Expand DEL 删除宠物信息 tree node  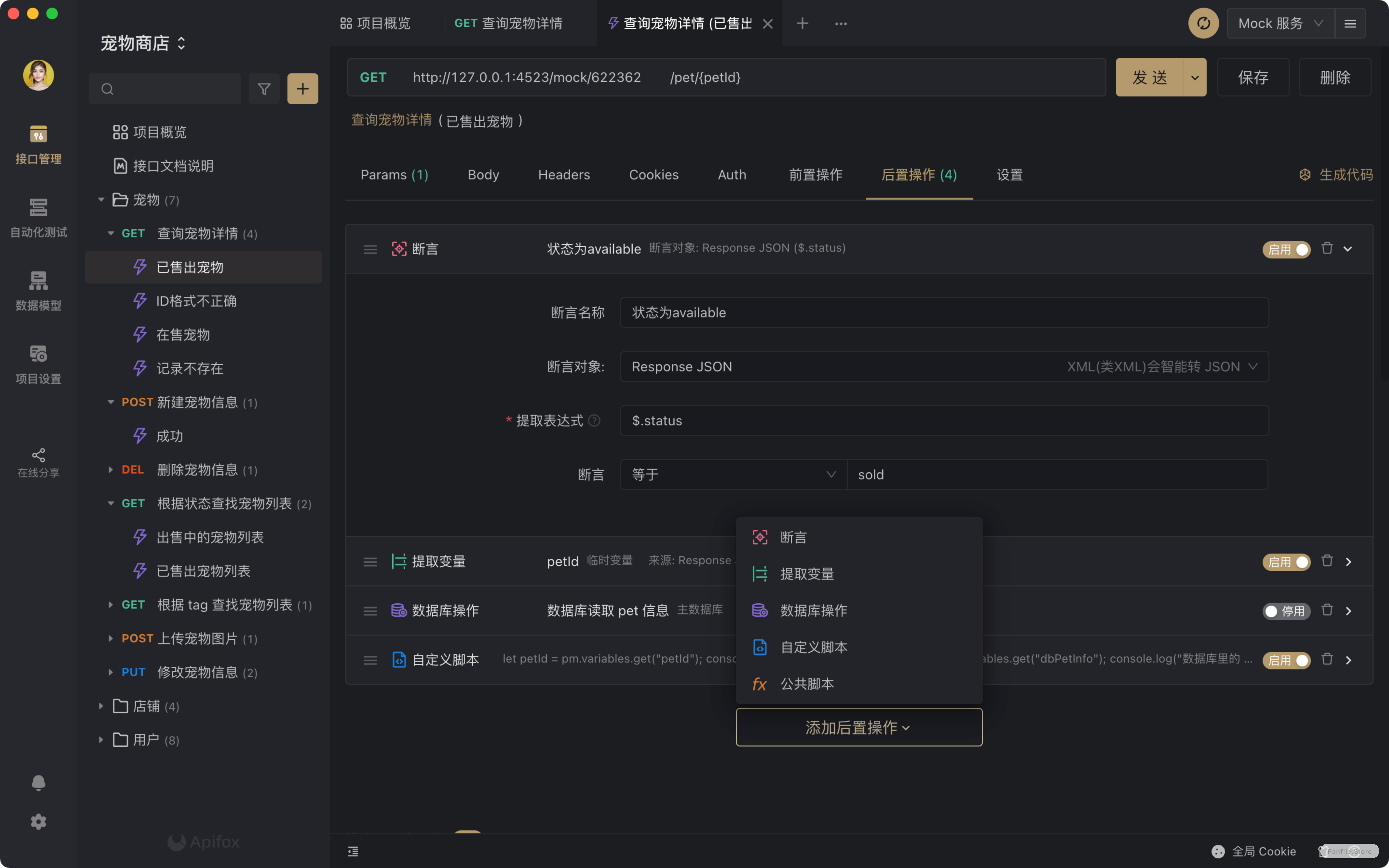(110, 470)
